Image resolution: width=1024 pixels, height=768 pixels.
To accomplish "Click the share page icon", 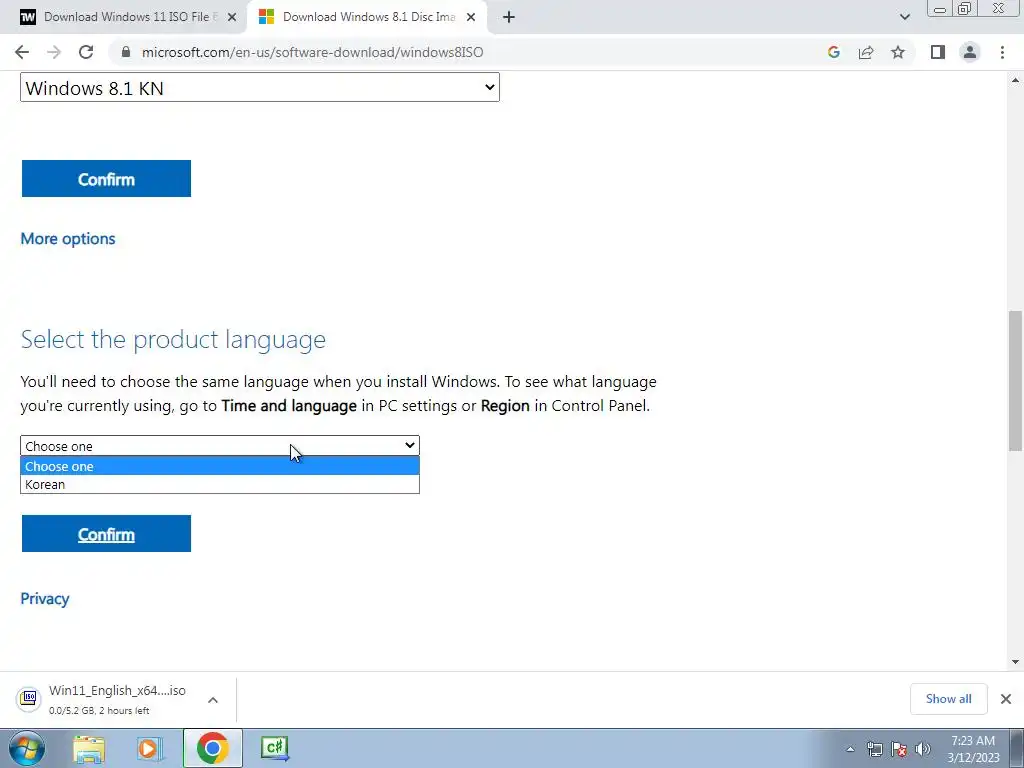I will (866, 52).
